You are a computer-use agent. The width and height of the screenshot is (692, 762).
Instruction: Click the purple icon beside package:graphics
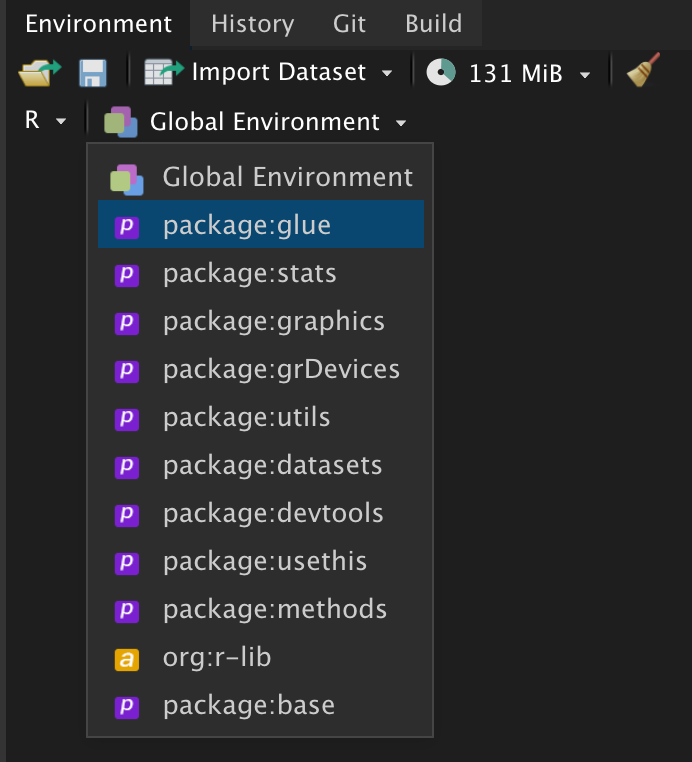pos(127,323)
